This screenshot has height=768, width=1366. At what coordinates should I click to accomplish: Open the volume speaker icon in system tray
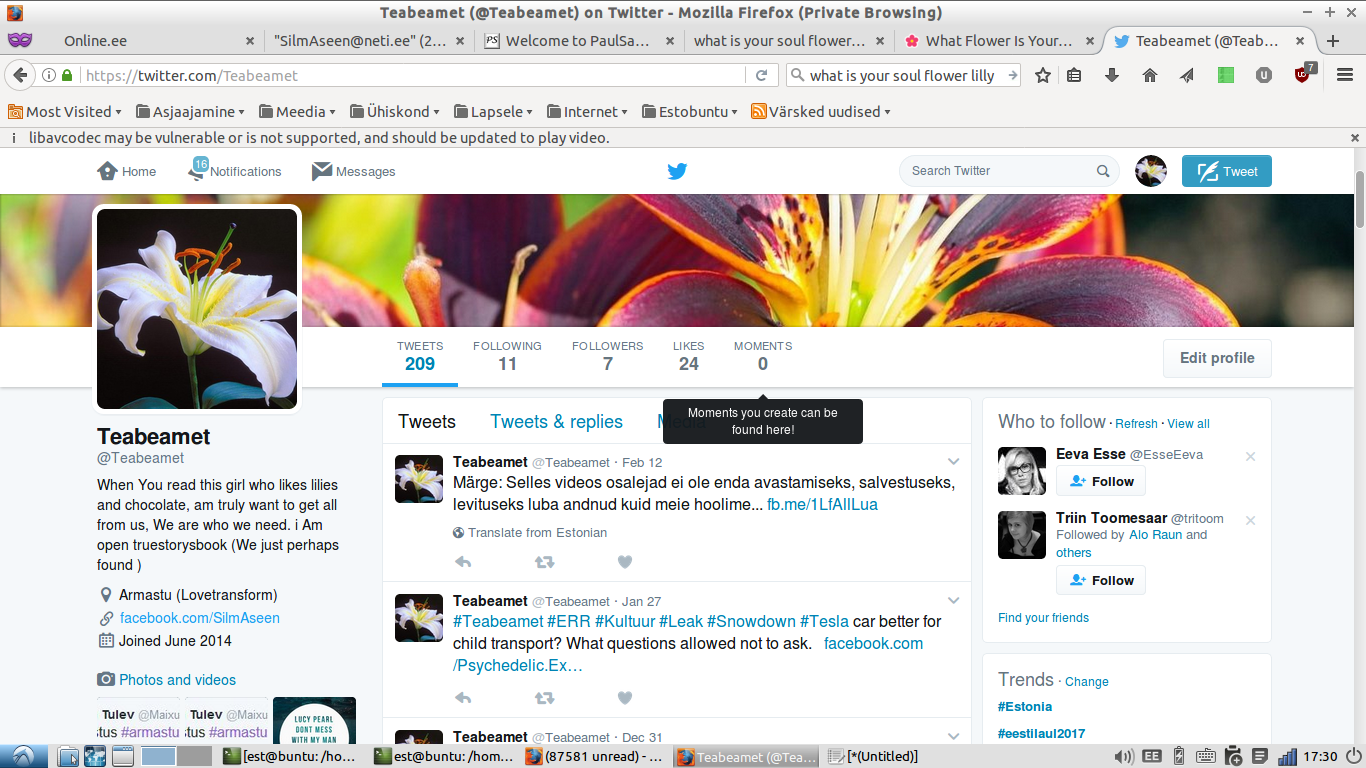coord(1124,756)
